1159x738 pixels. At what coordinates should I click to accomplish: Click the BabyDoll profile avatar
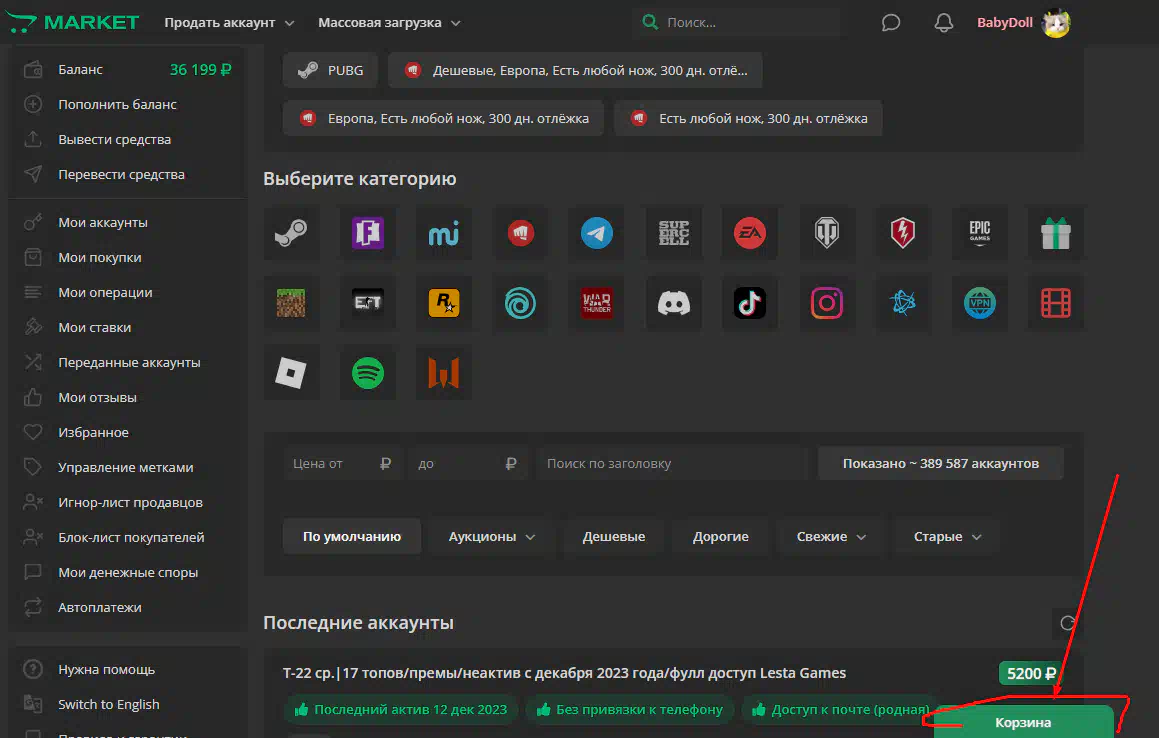[1056, 23]
